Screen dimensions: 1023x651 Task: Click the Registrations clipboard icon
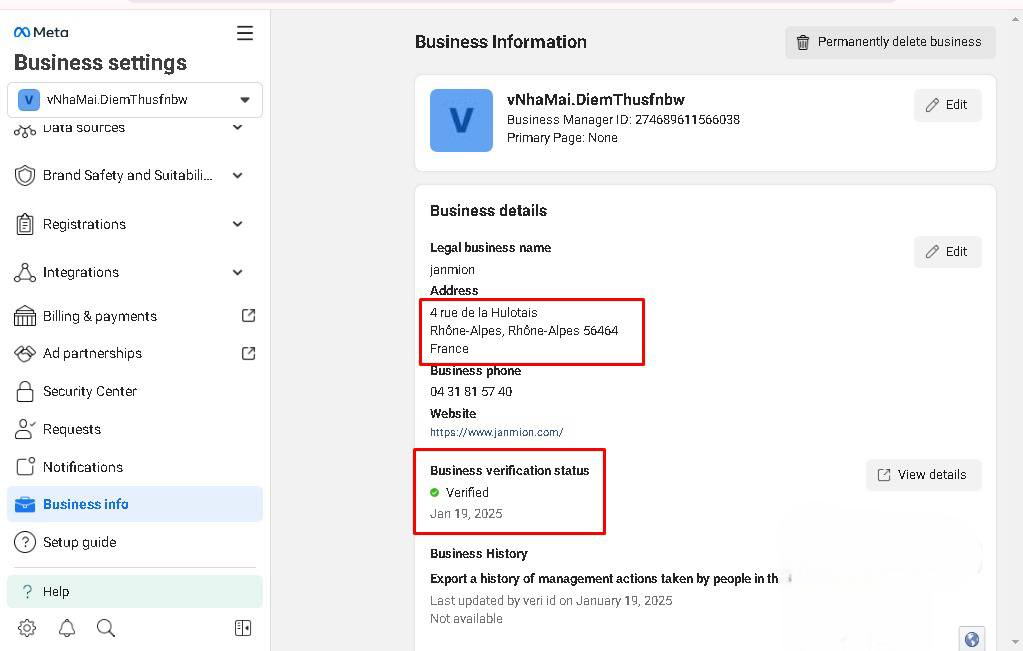tap(25, 224)
